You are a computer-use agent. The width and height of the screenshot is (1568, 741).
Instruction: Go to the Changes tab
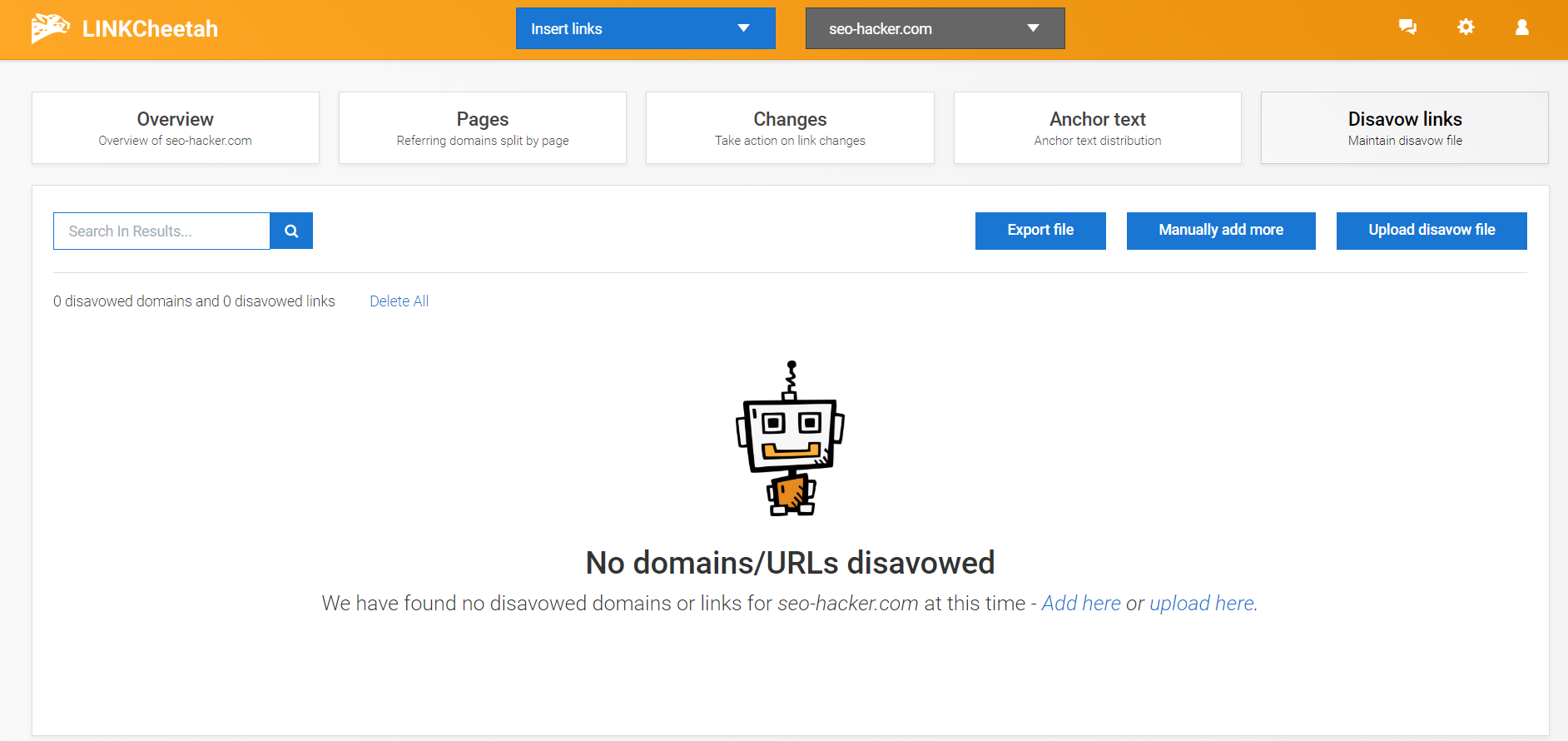click(x=790, y=128)
